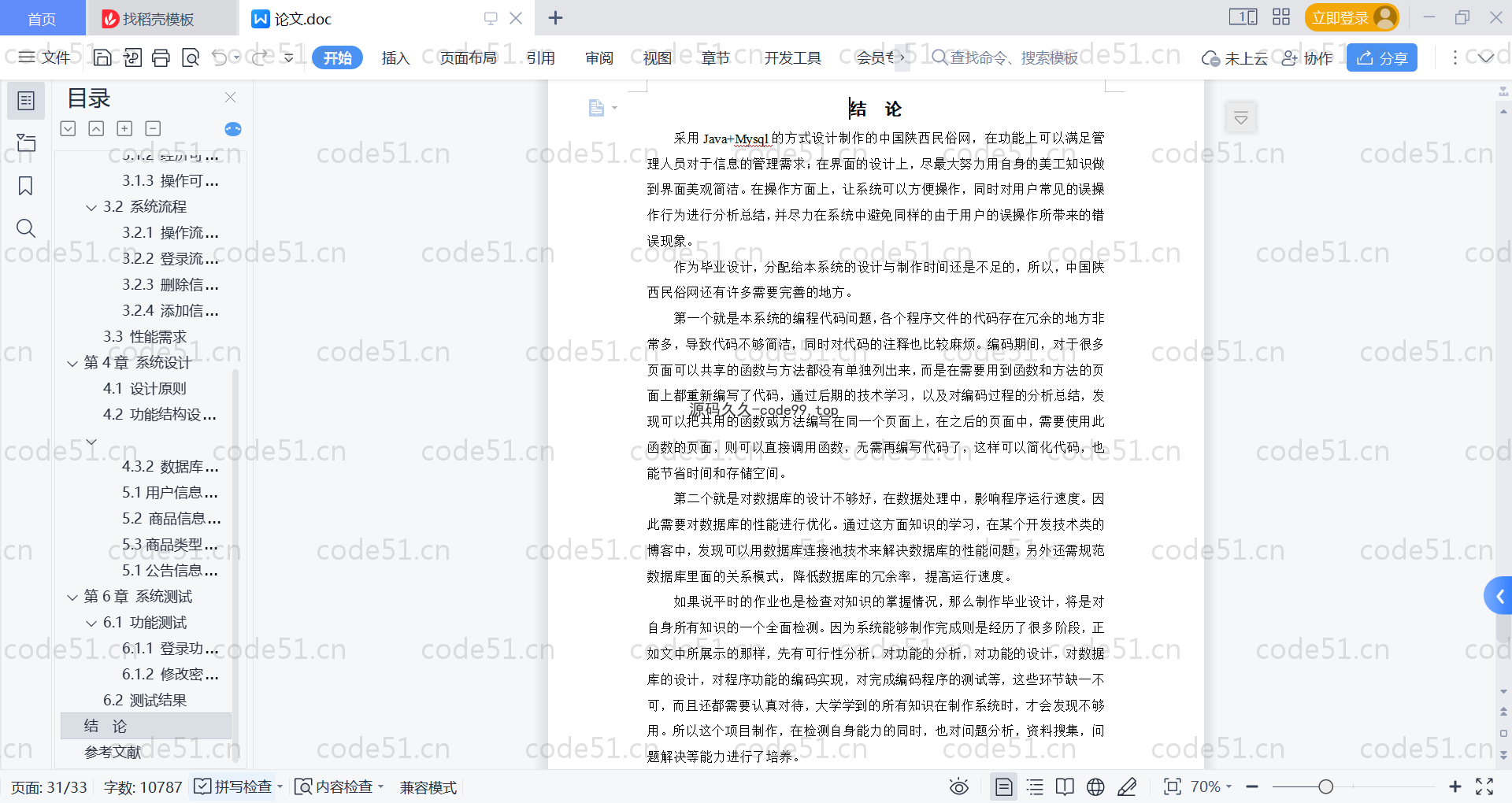
Task: Open the find magnifier icon in the sidebar
Action: tap(26, 228)
